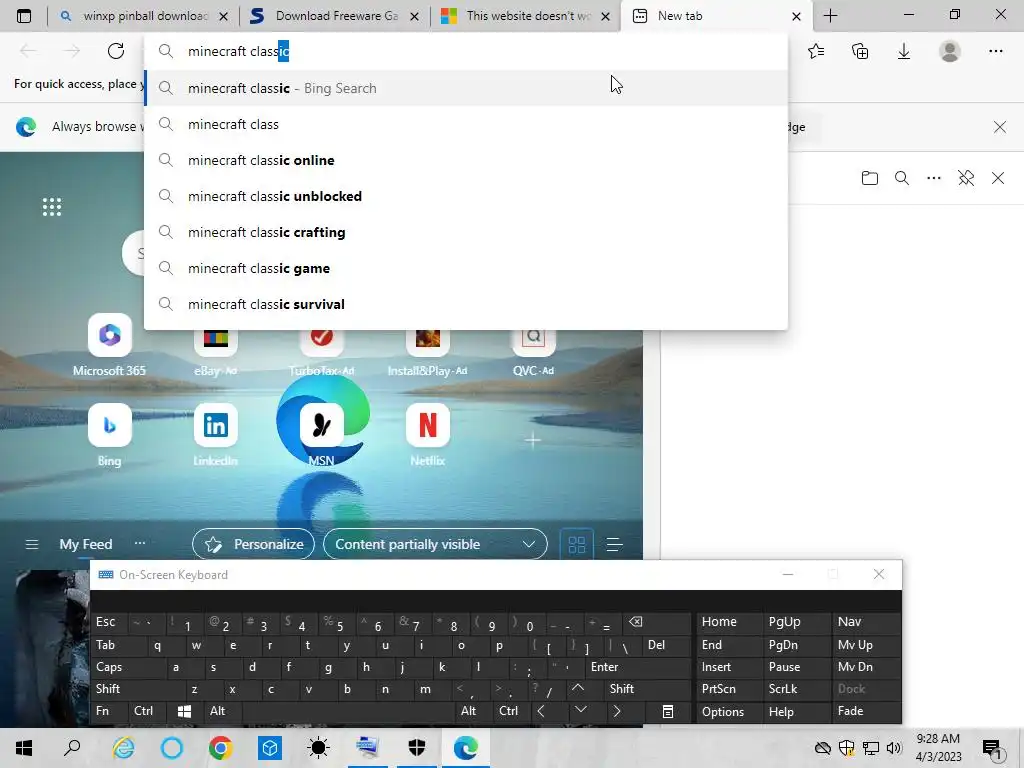This screenshot has height=768, width=1024.
Task: Add a new quick link site
Action: point(533,440)
